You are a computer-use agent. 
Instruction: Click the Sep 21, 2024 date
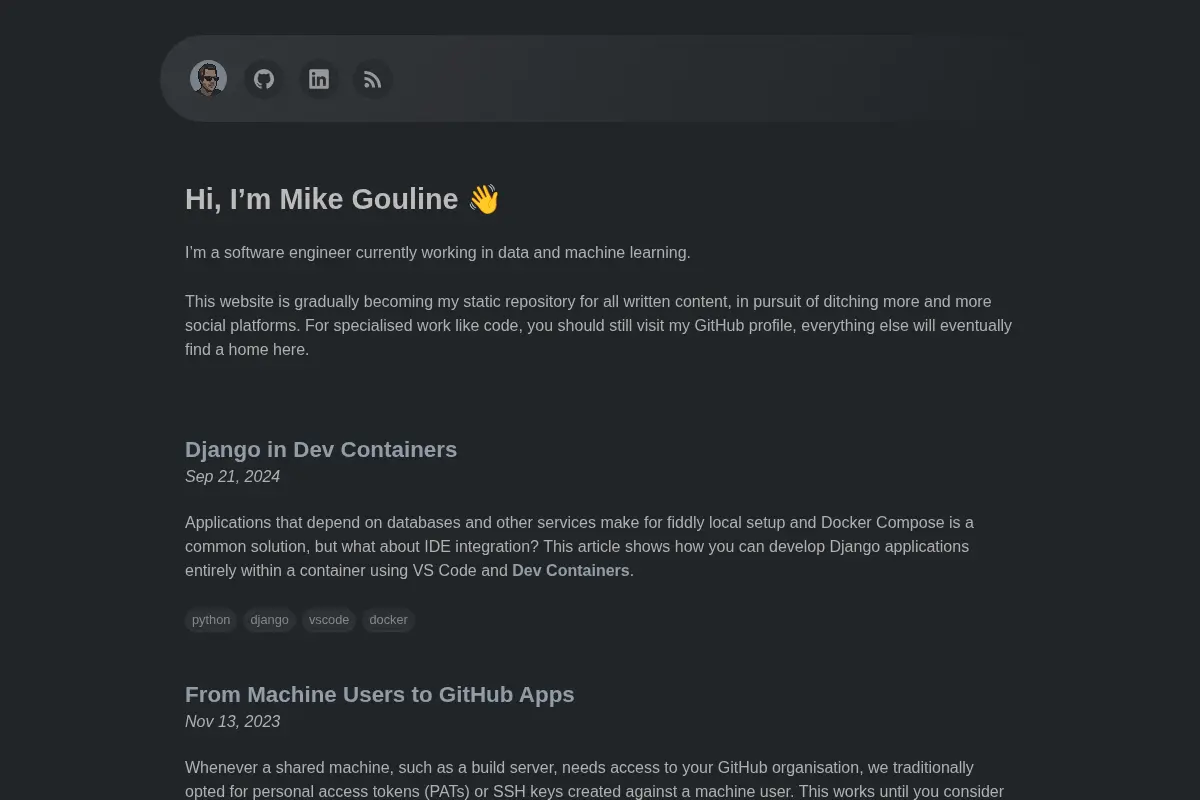(232, 477)
